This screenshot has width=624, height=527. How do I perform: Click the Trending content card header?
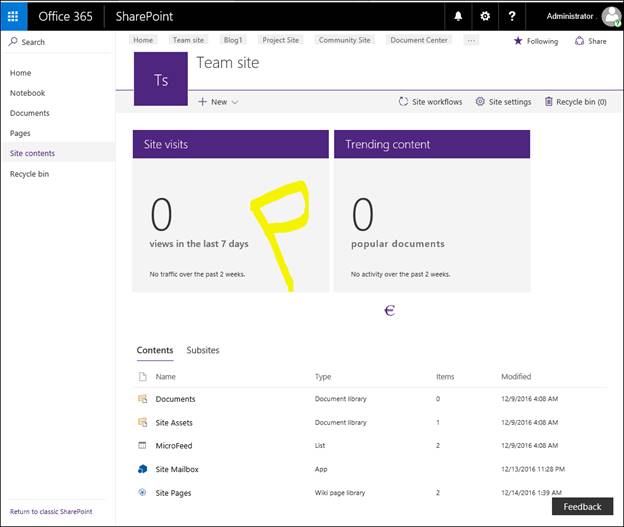(432, 144)
